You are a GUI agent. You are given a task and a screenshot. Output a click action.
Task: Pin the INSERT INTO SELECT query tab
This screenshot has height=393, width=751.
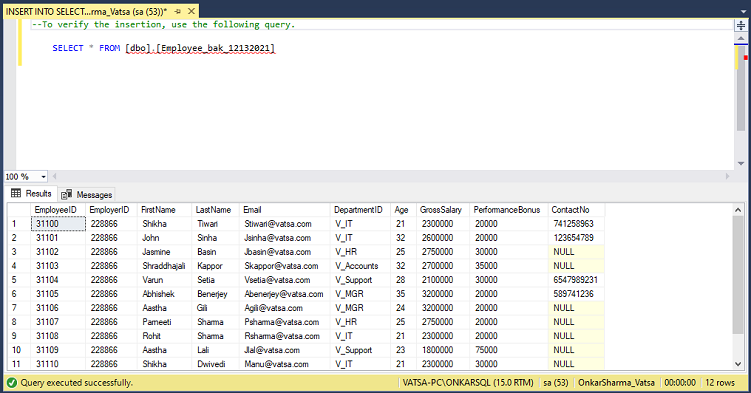pos(178,11)
